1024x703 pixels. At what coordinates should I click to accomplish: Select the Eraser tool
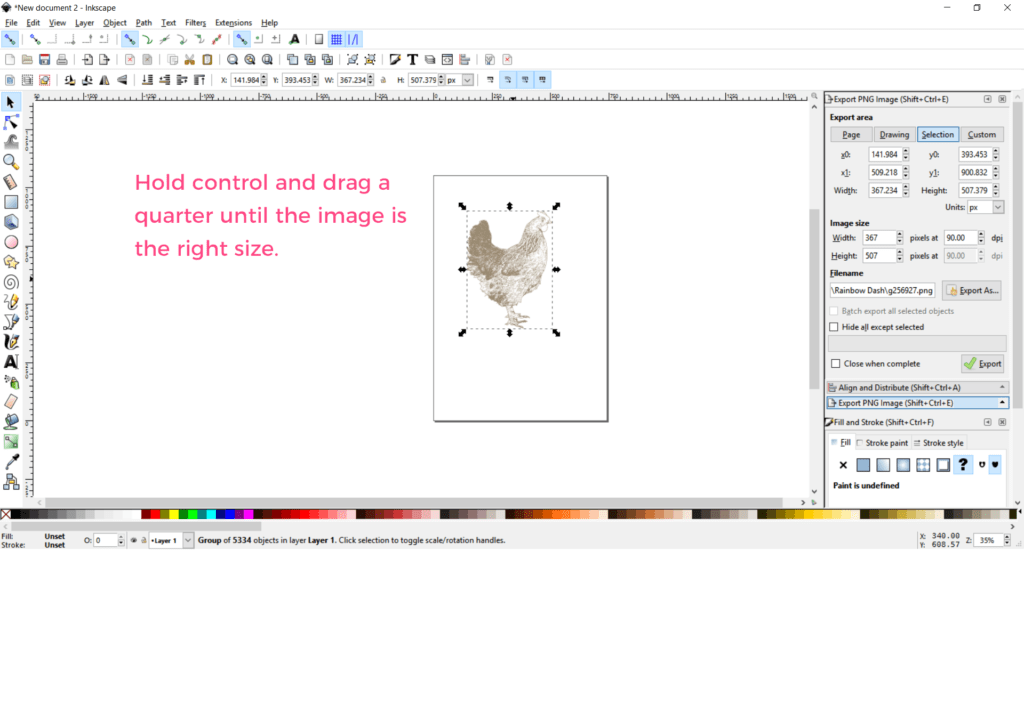tap(10, 402)
